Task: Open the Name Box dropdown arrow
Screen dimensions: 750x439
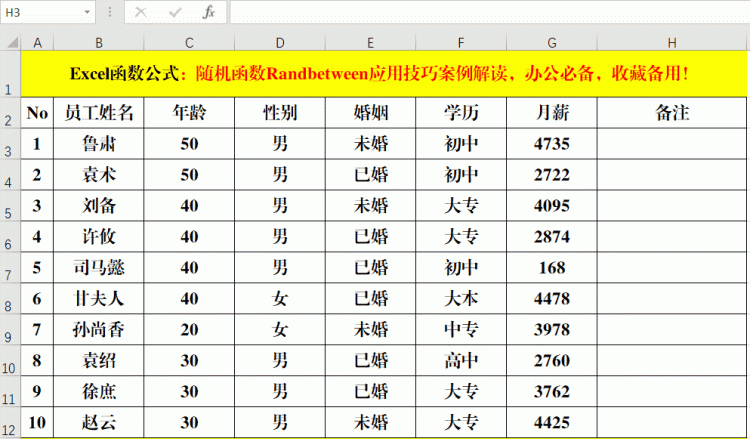Action: [x=87, y=12]
